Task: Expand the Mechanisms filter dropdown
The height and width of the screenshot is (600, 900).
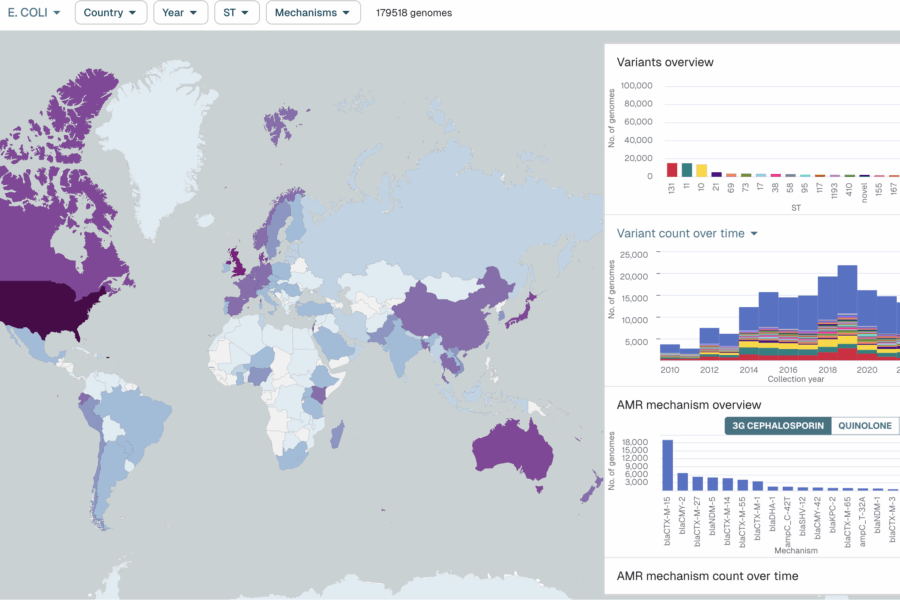Action: pos(313,13)
